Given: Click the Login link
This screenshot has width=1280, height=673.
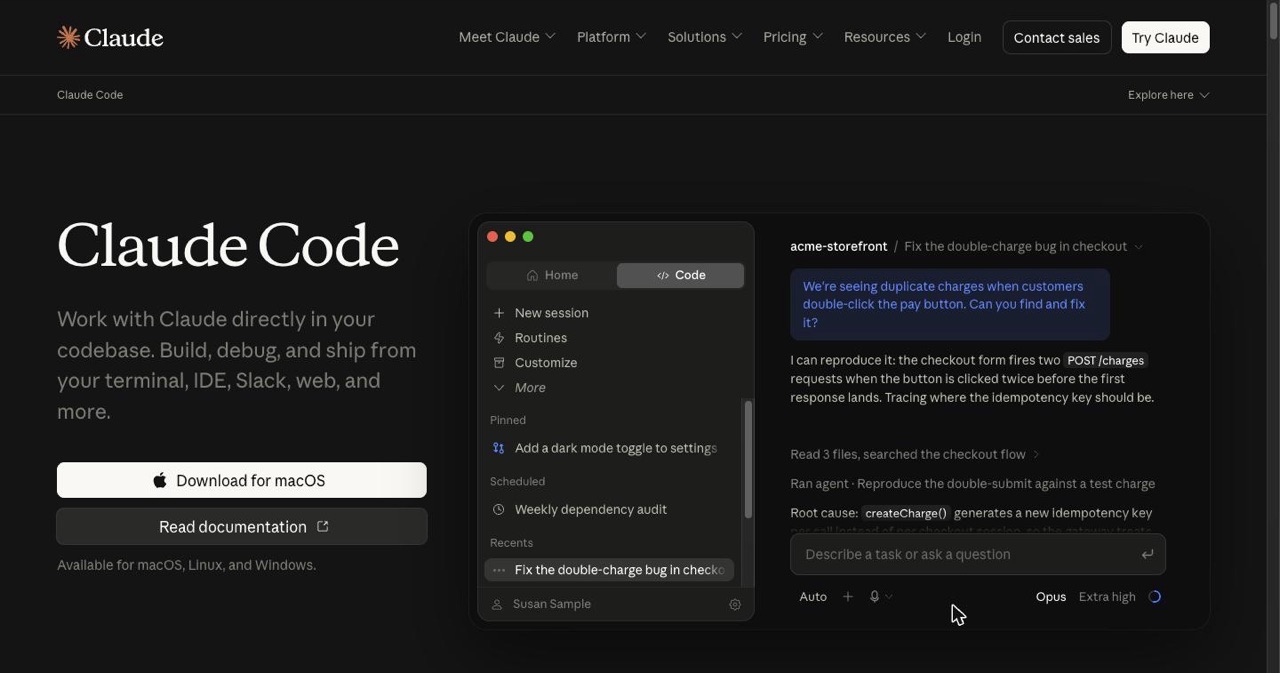Looking at the screenshot, I should point(964,37).
